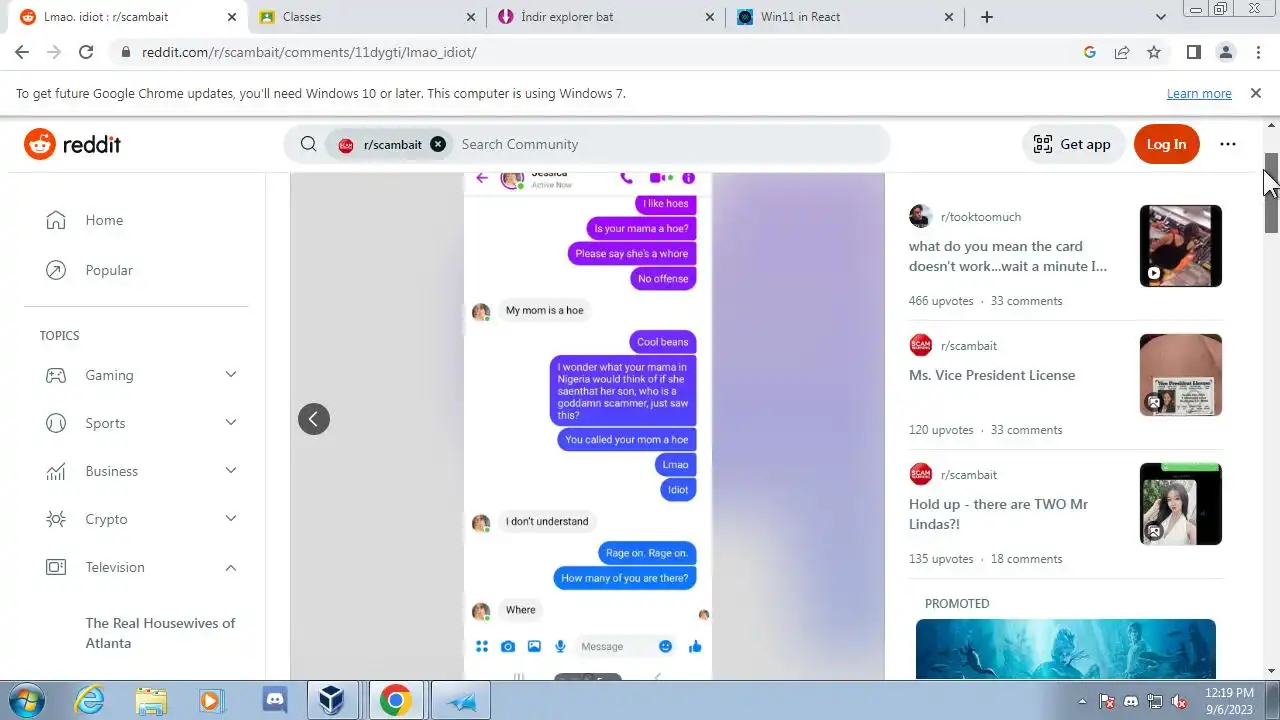Remove the r/scambait search filter
Viewport: 1280px width, 720px height.
point(438,144)
